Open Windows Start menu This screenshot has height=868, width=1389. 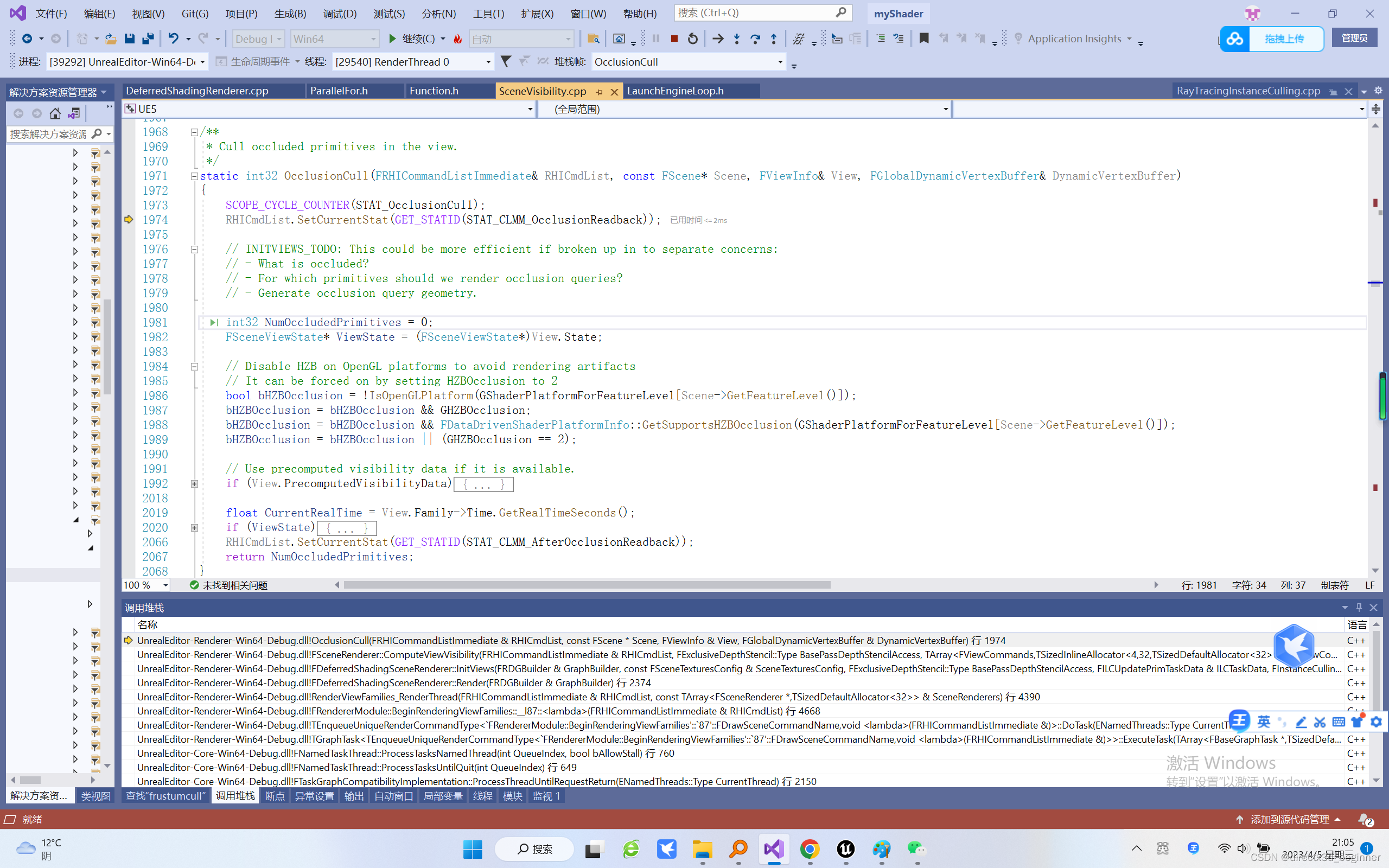[x=473, y=848]
